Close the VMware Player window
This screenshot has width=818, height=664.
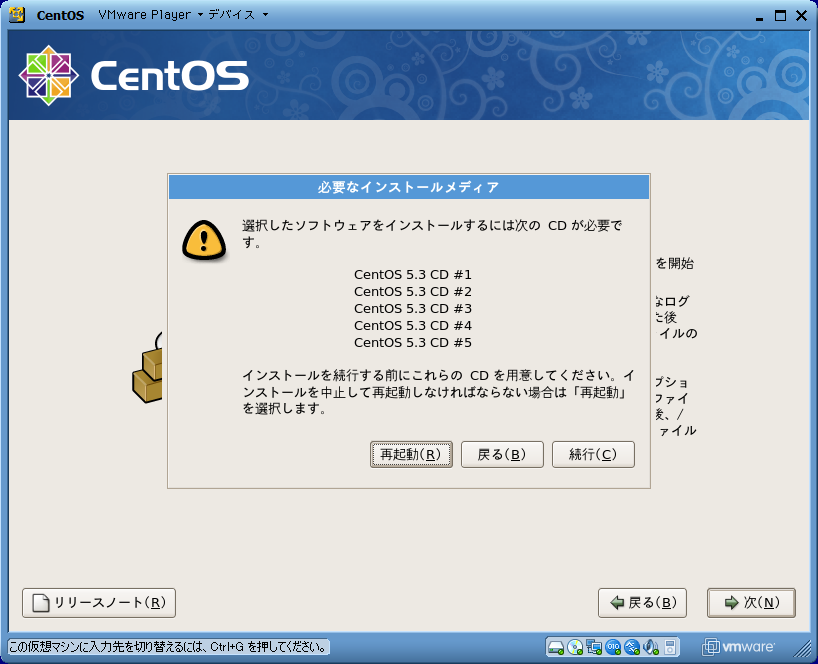pyautogui.click(x=802, y=15)
